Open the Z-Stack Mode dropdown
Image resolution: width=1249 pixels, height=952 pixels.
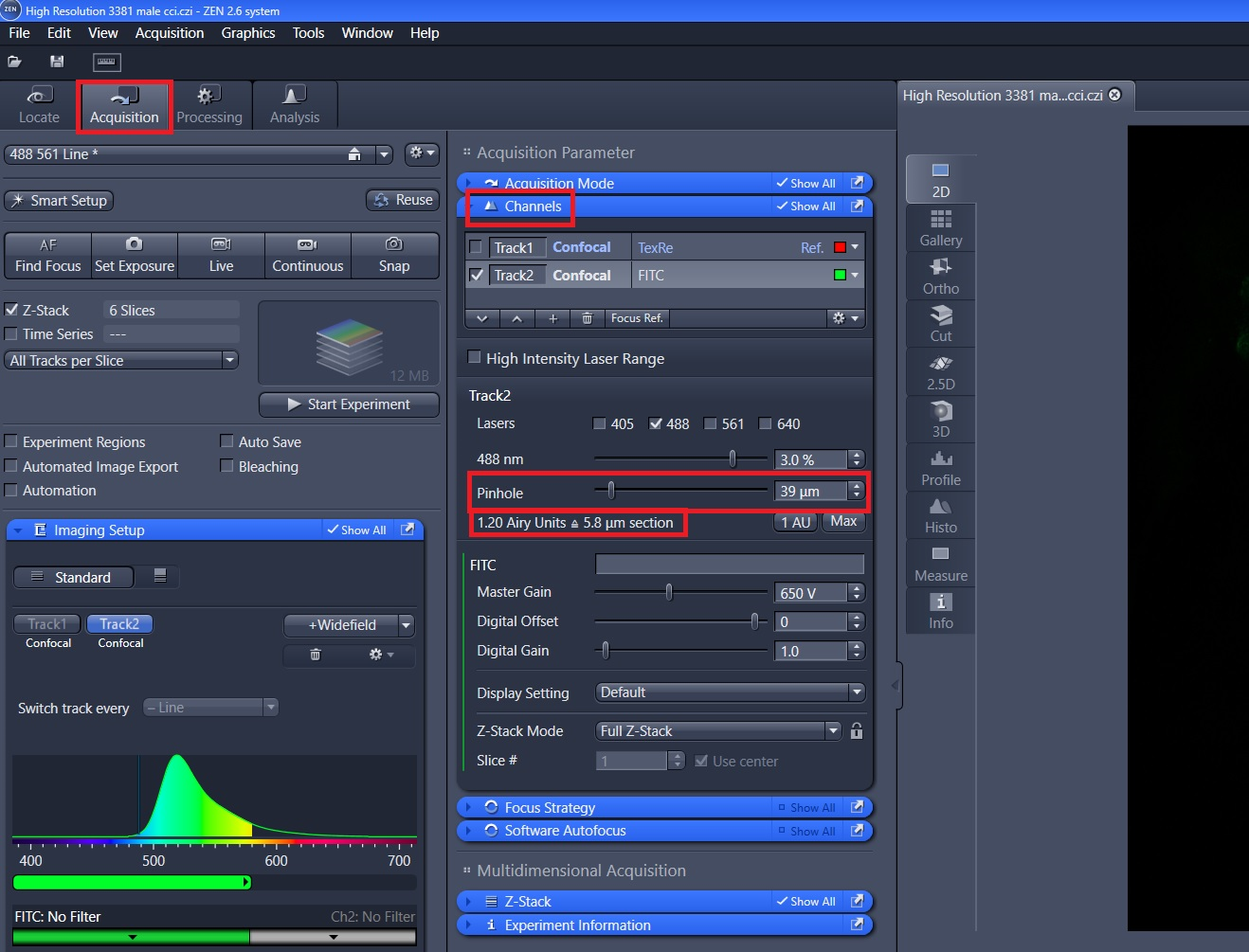[x=718, y=731]
